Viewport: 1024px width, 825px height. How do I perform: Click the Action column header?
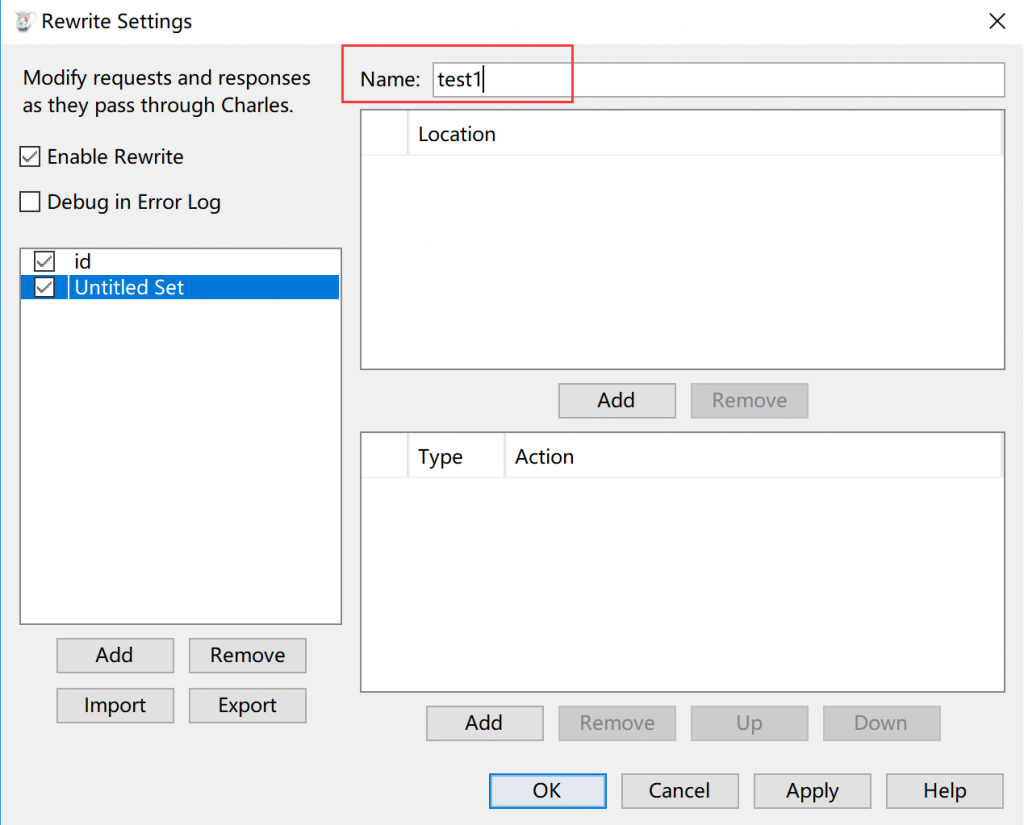pos(753,457)
